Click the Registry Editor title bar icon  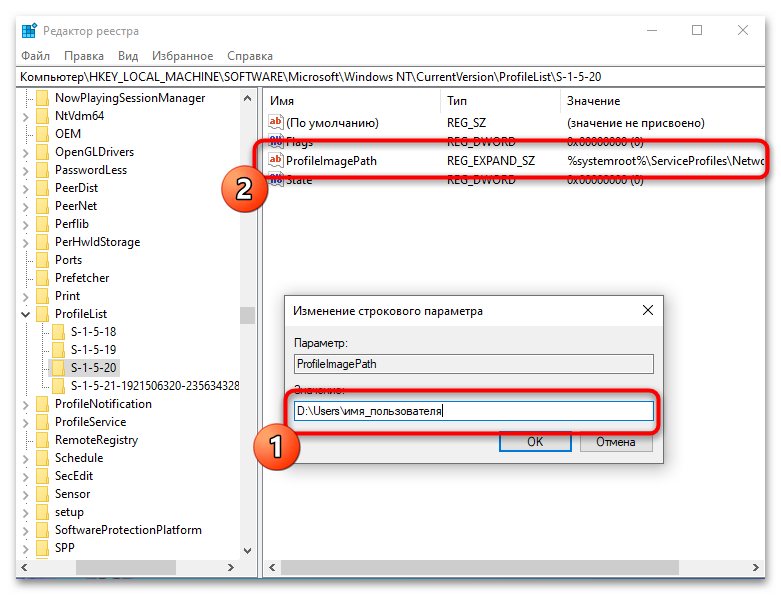(29, 31)
